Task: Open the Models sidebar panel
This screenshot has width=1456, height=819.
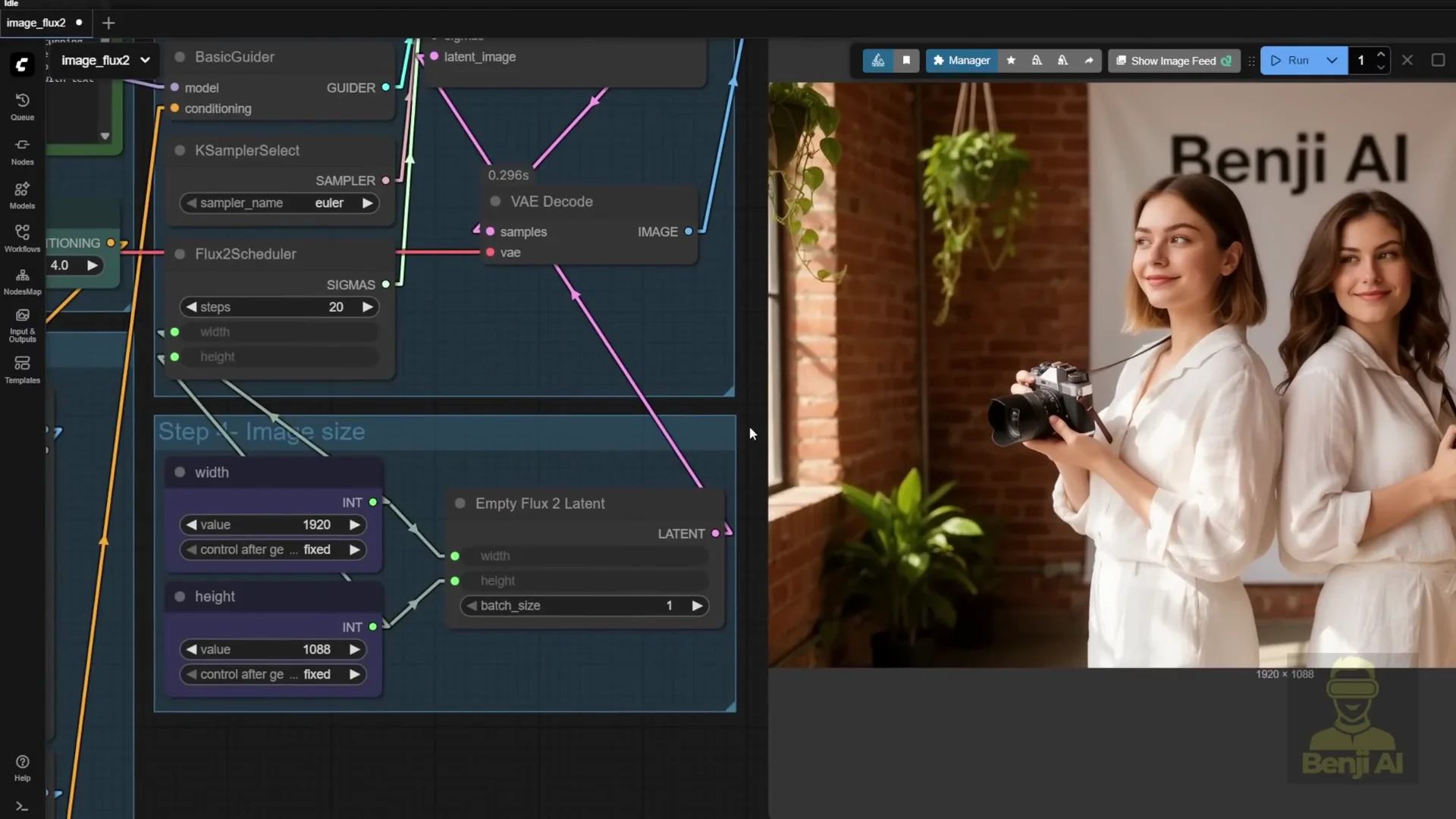Action: click(22, 194)
